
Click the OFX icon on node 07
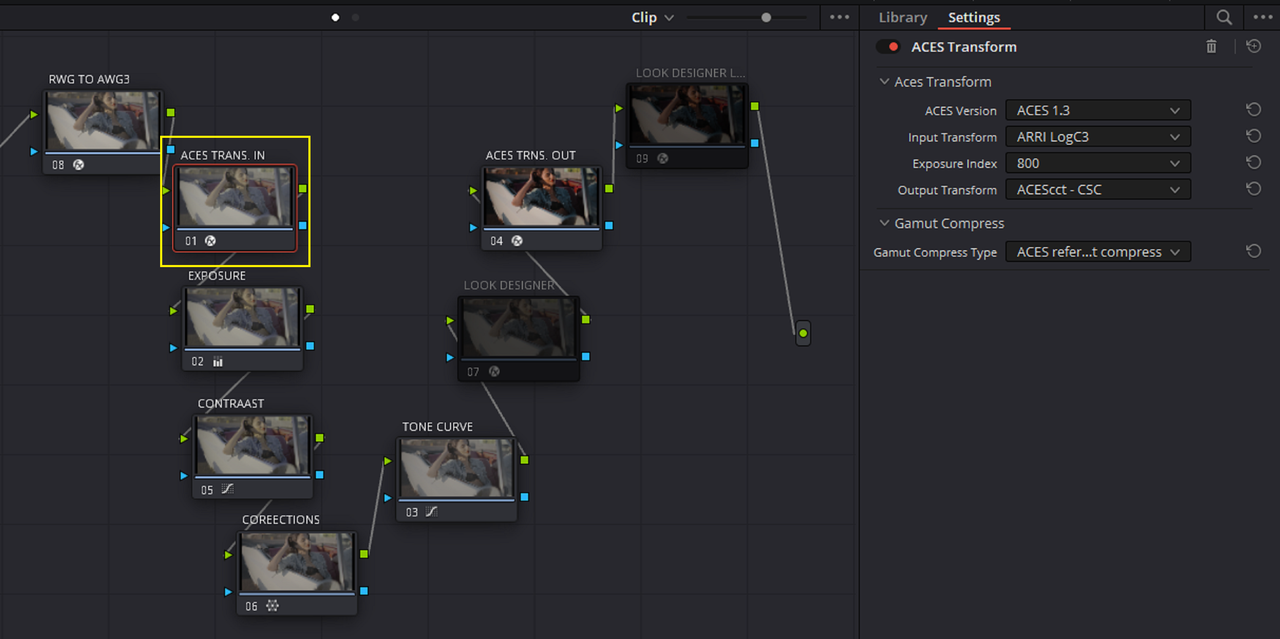coord(493,372)
